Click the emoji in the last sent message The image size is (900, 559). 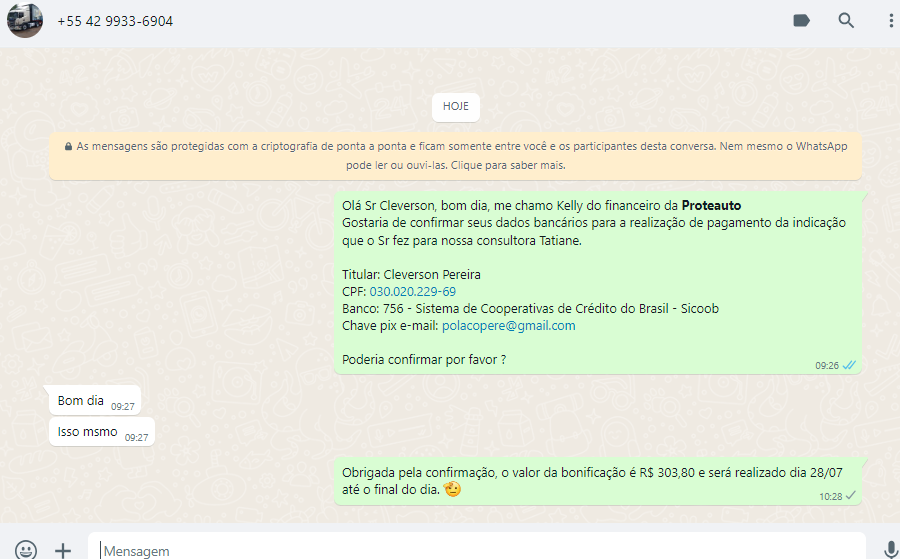point(452,490)
